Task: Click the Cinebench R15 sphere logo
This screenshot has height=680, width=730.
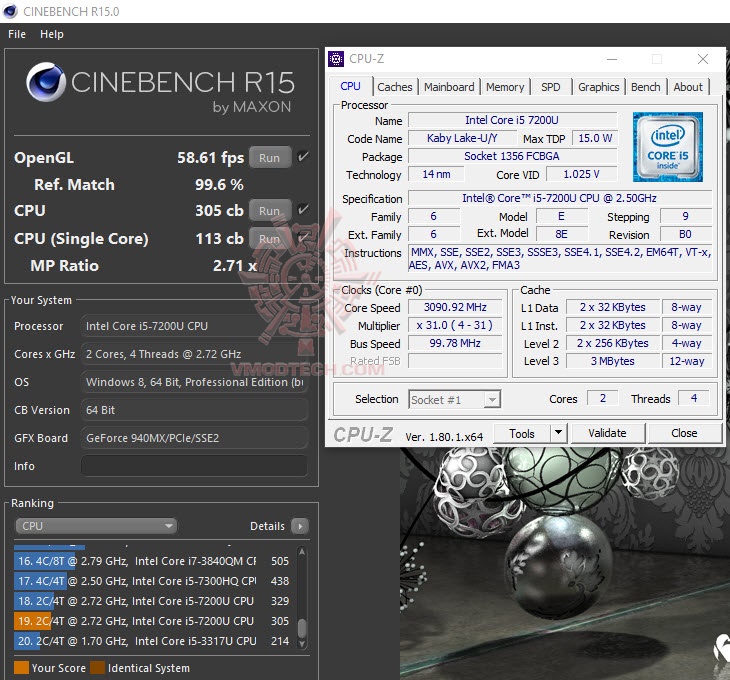Action: point(46,82)
